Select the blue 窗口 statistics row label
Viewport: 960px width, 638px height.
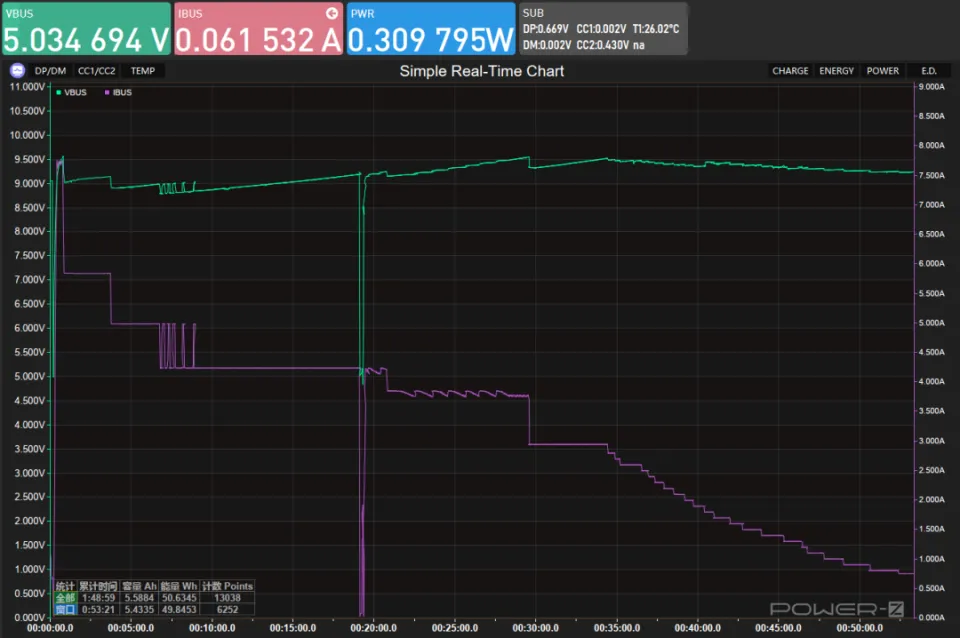click(65, 608)
